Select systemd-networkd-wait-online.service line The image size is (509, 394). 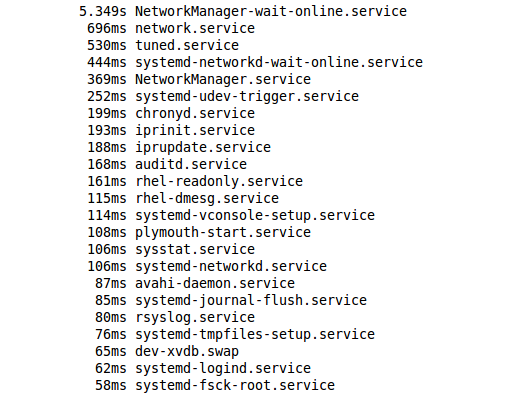pos(255,62)
